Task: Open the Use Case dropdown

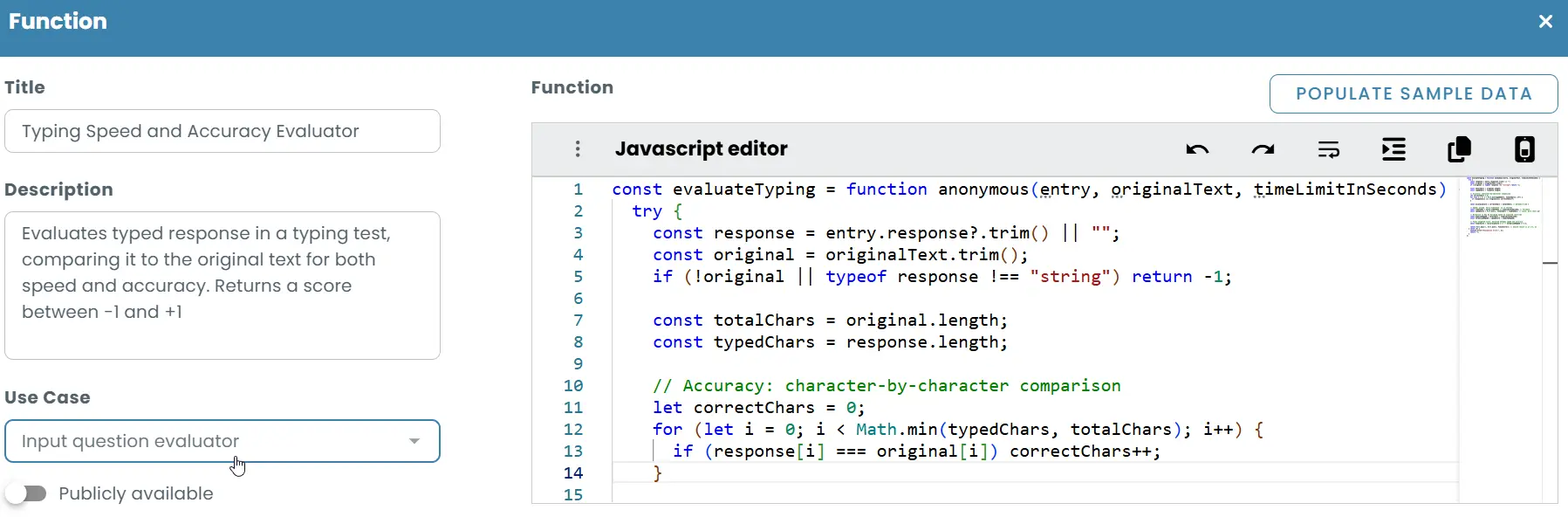Action: tap(222, 441)
